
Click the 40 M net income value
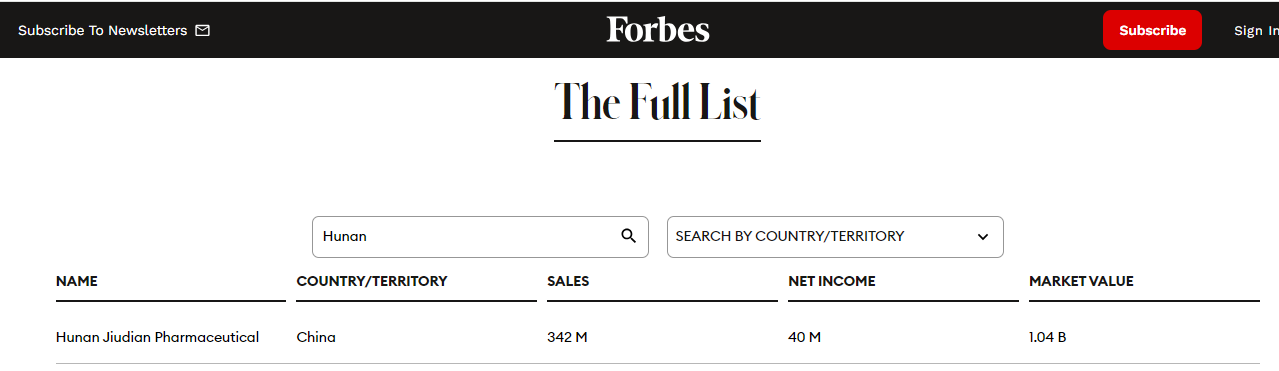coord(804,337)
